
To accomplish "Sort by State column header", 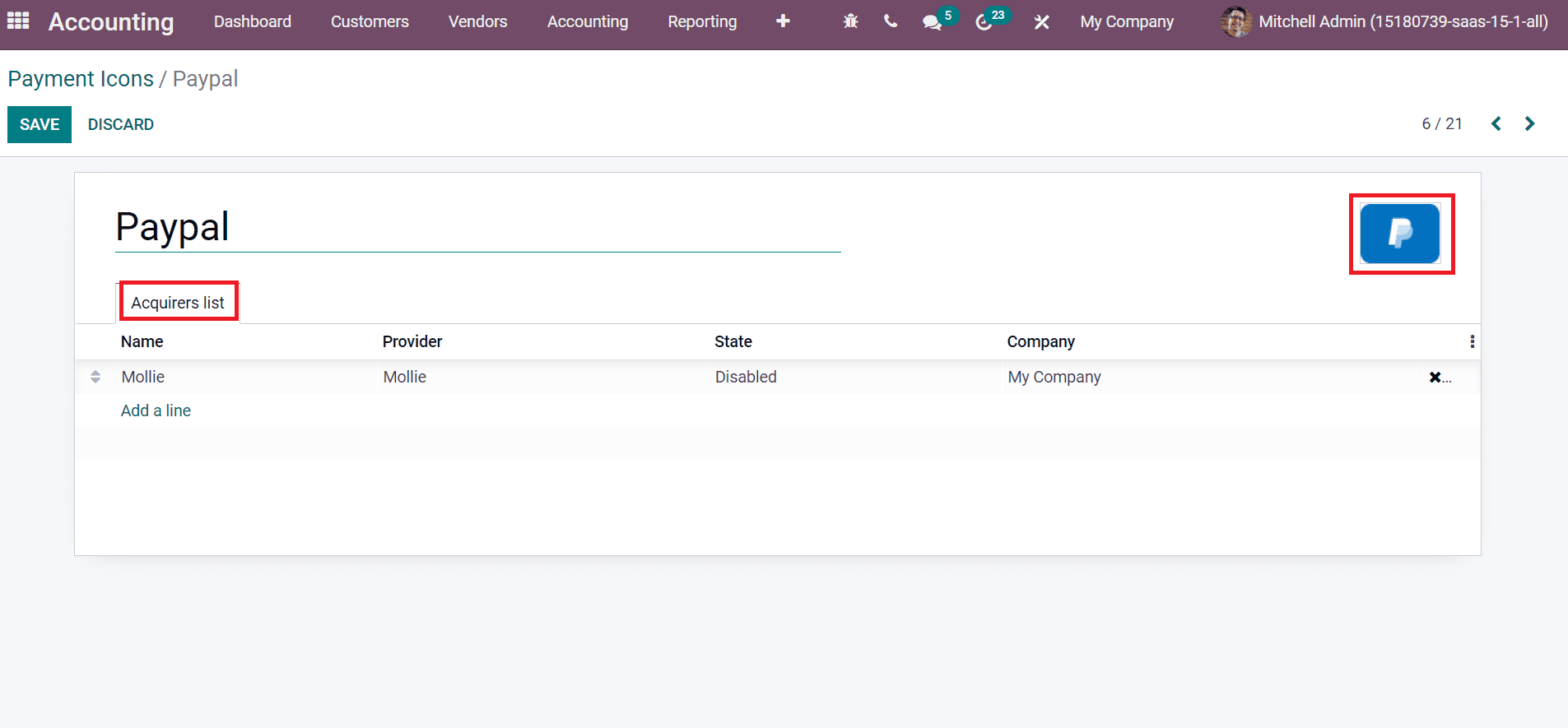I will (x=733, y=341).
